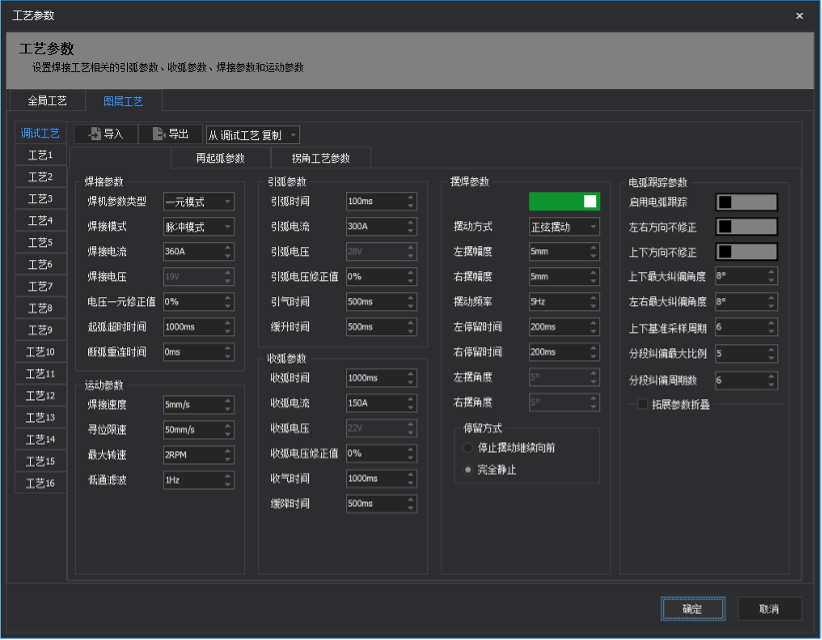Image resolution: width=822 pixels, height=640 pixels.
Task: Check the 拓展参数折叠 checkbox
Action: point(643,404)
